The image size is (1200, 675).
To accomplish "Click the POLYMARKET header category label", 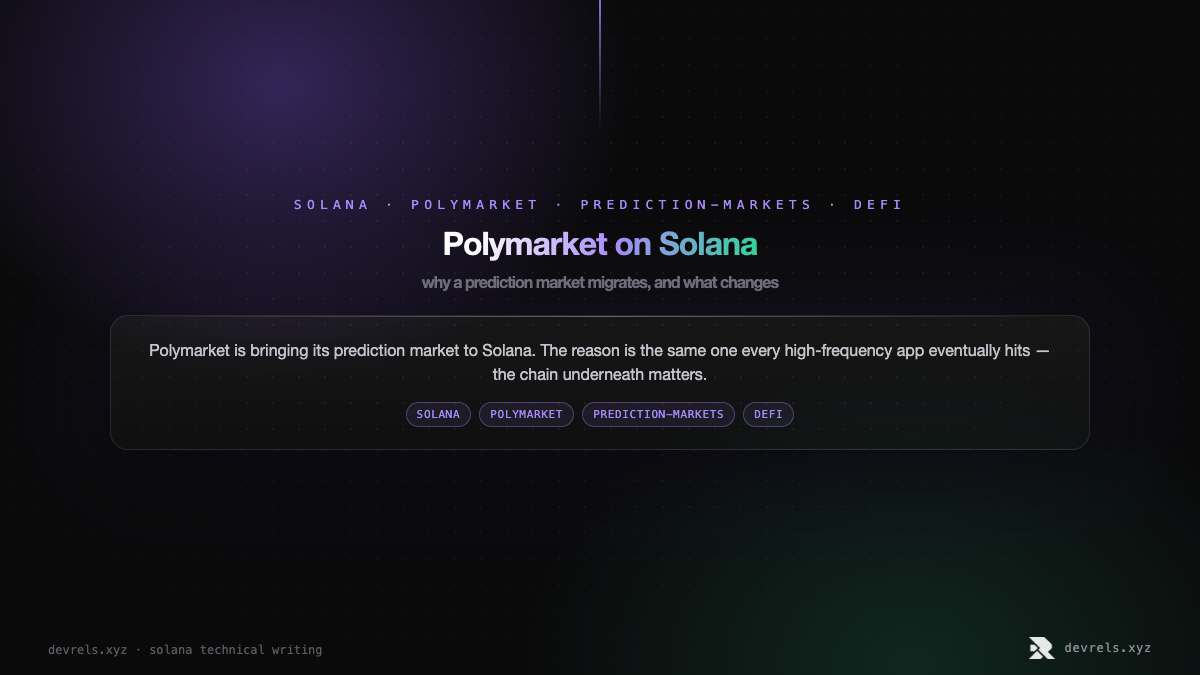I will [x=475, y=204].
